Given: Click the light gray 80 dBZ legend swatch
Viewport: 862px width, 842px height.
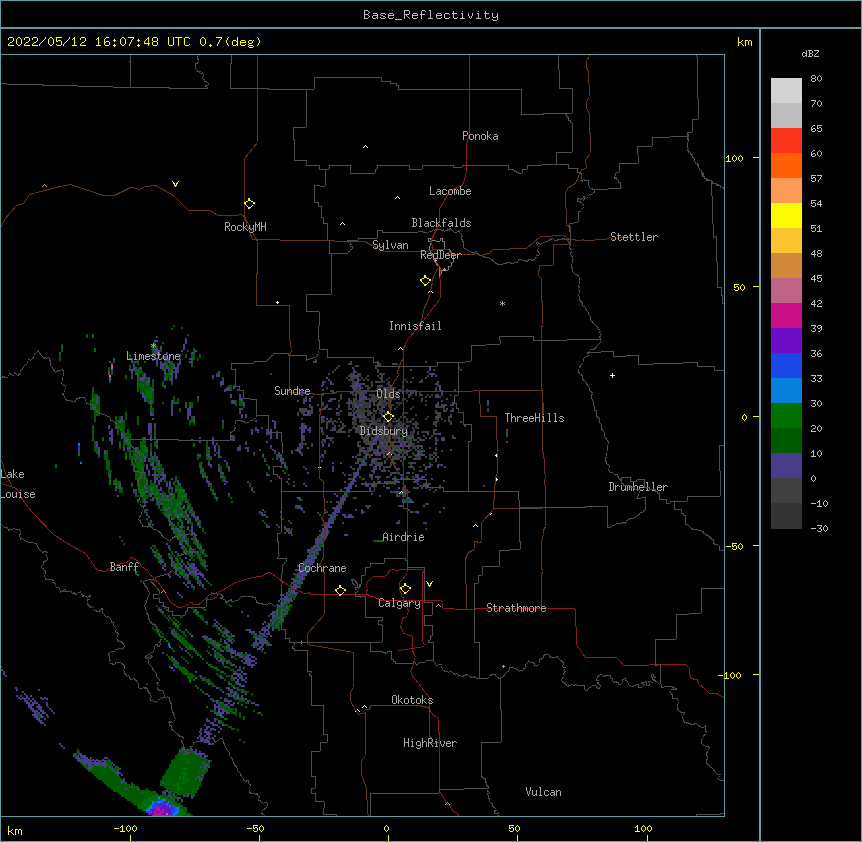Looking at the screenshot, I should coord(786,91).
